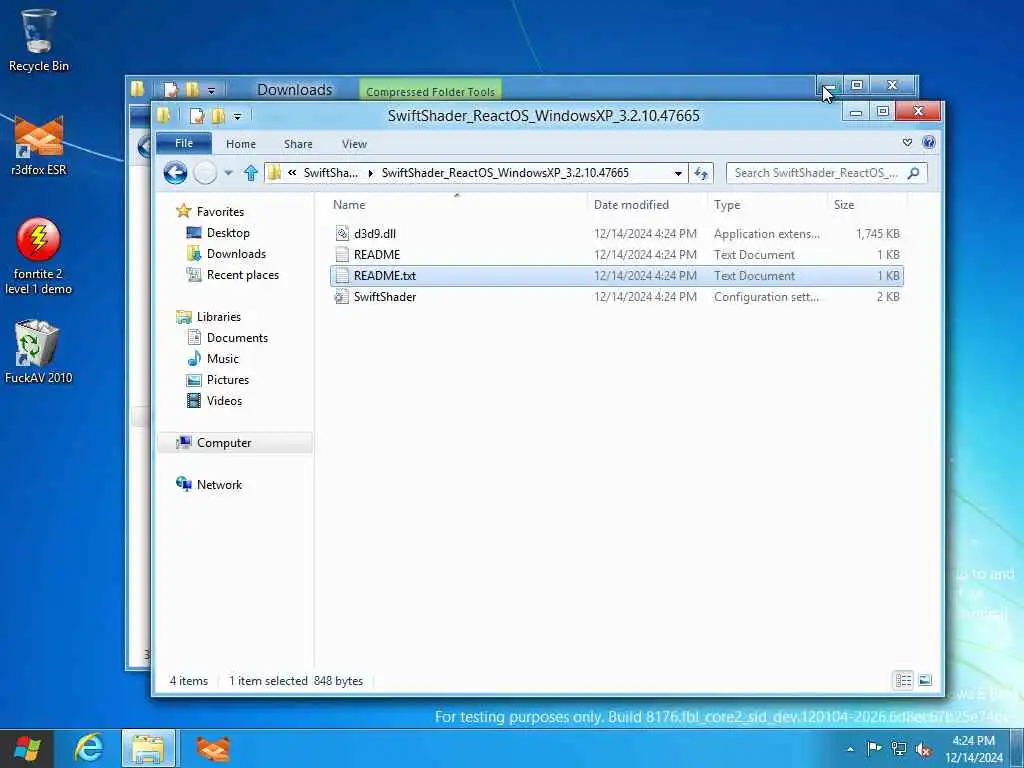Open Customize Quick Access Toolbar dropdown
1024x768 pixels.
(x=238, y=117)
